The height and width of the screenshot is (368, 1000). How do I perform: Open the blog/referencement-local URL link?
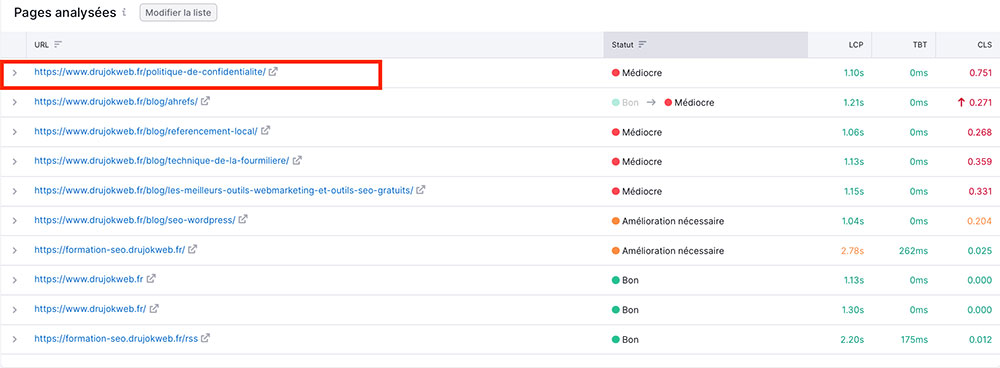coord(146,131)
